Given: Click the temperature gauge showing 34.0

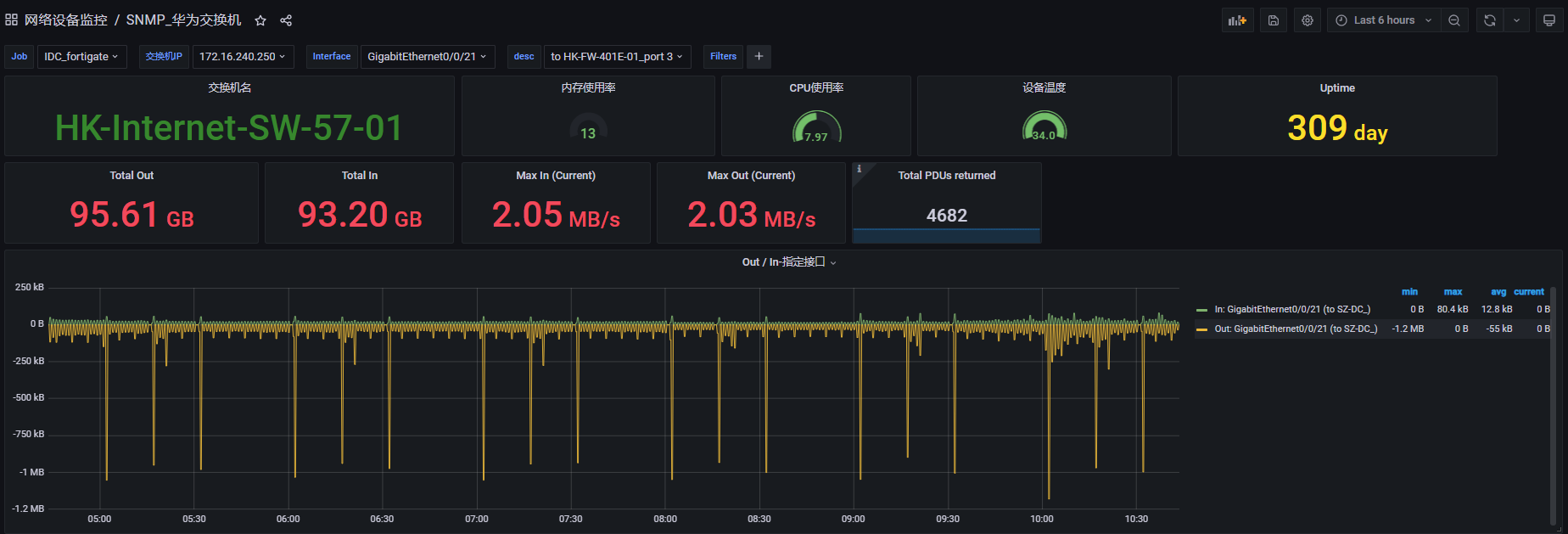Looking at the screenshot, I should [x=1044, y=127].
